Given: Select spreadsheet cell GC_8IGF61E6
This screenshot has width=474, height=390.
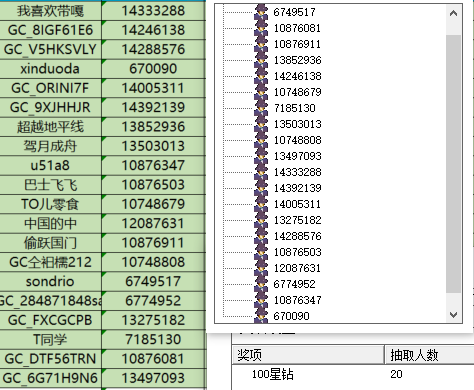Looking at the screenshot, I should 50,30.
